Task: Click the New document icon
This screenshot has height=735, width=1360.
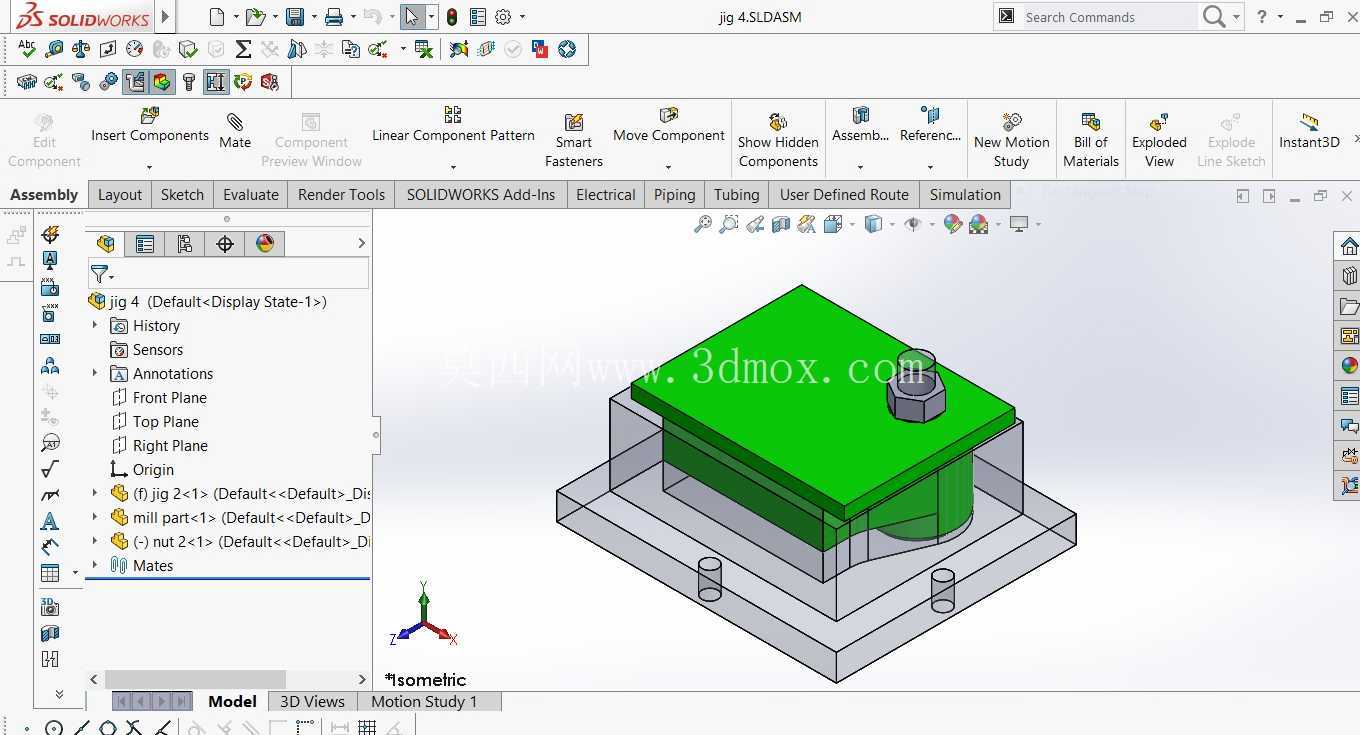Action: pyautogui.click(x=217, y=17)
